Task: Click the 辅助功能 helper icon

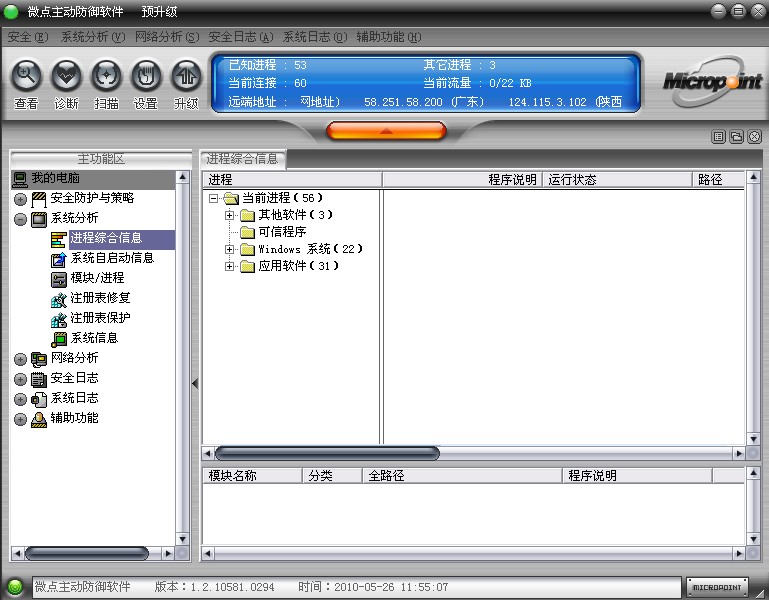Action: [39, 419]
